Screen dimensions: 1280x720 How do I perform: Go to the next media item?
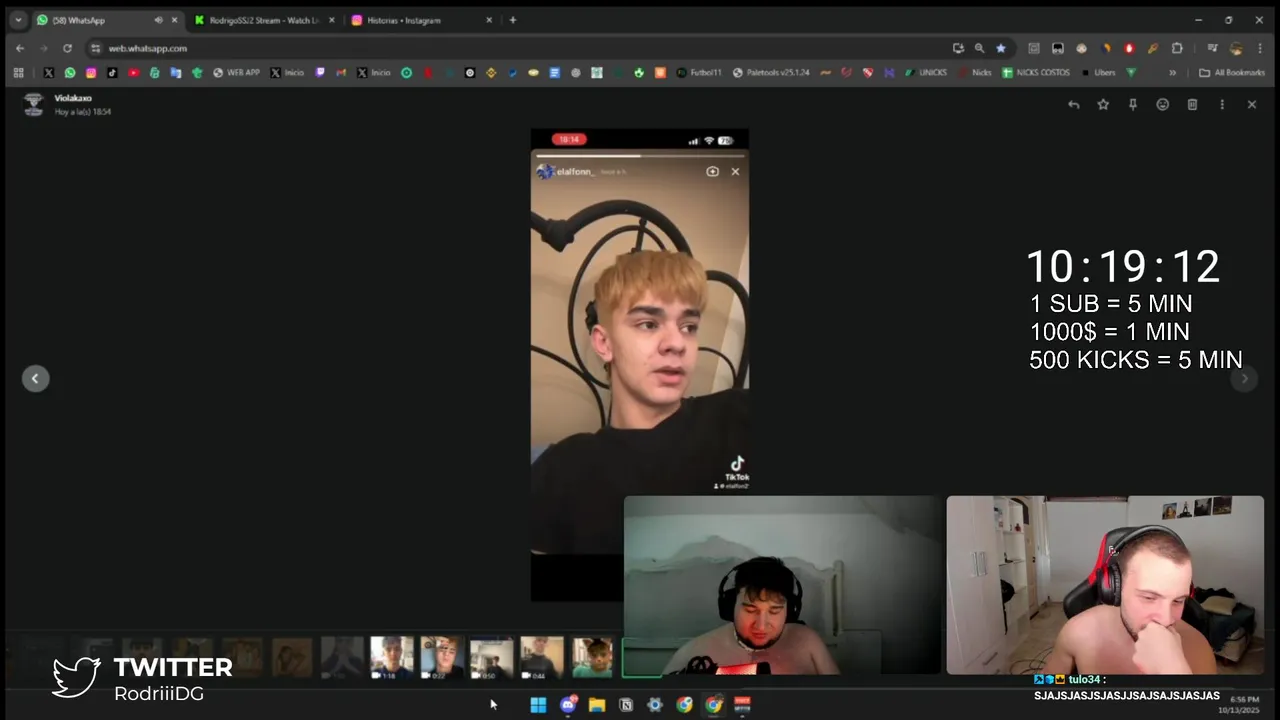pos(1244,378)
